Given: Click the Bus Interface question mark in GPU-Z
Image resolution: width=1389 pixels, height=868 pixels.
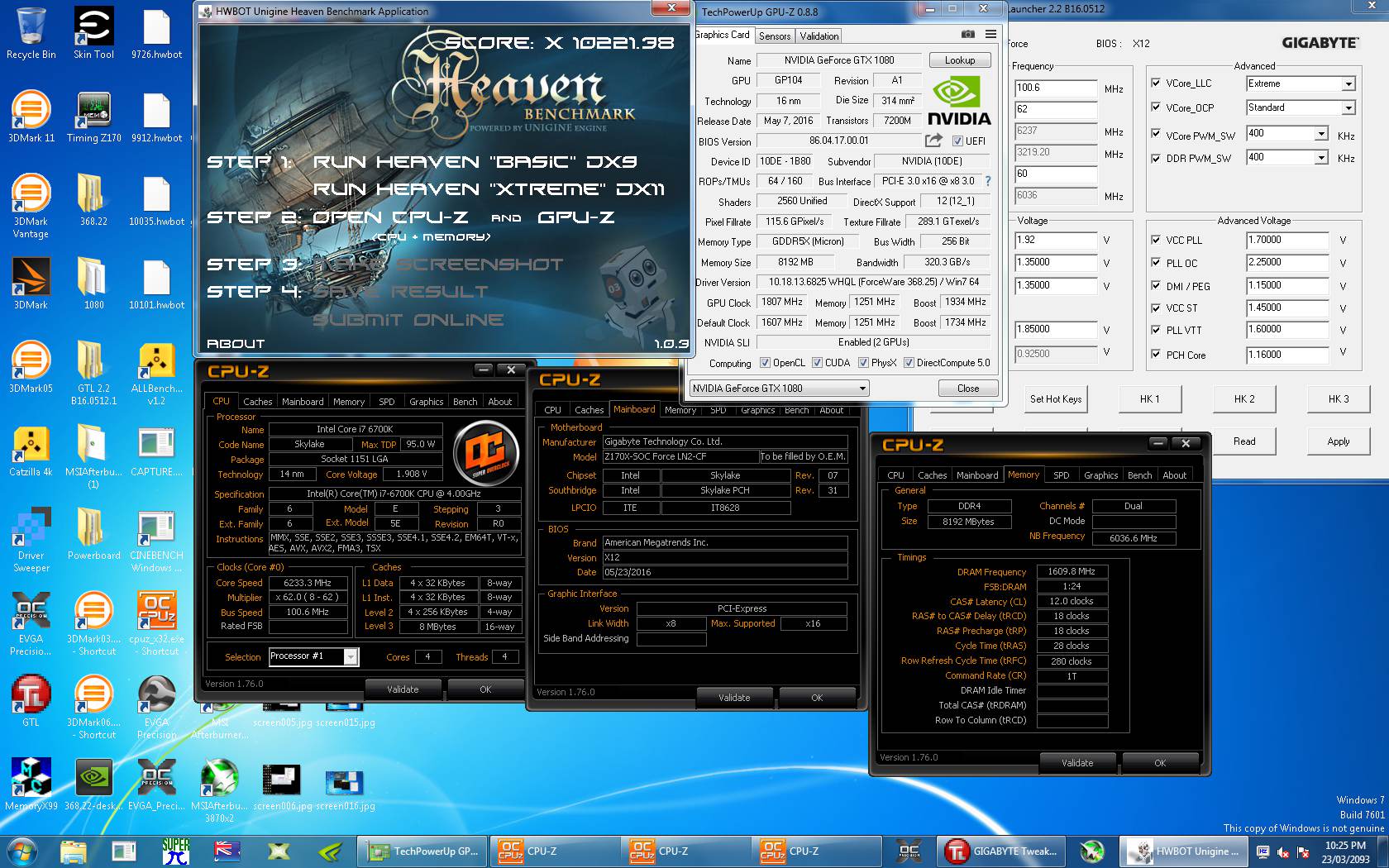Looking at the screenshot, I should [x=987, y=181].
